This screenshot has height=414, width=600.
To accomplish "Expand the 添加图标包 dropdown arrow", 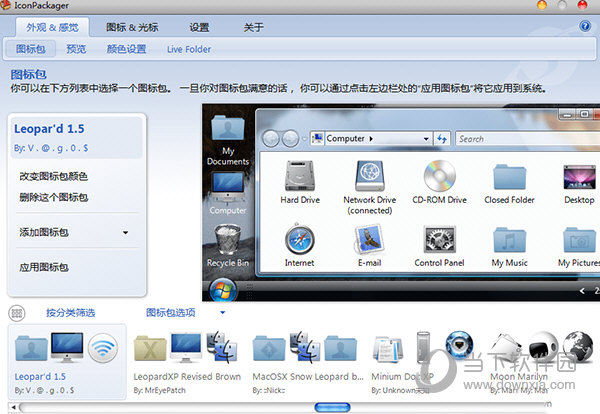I will click(126, 232).
